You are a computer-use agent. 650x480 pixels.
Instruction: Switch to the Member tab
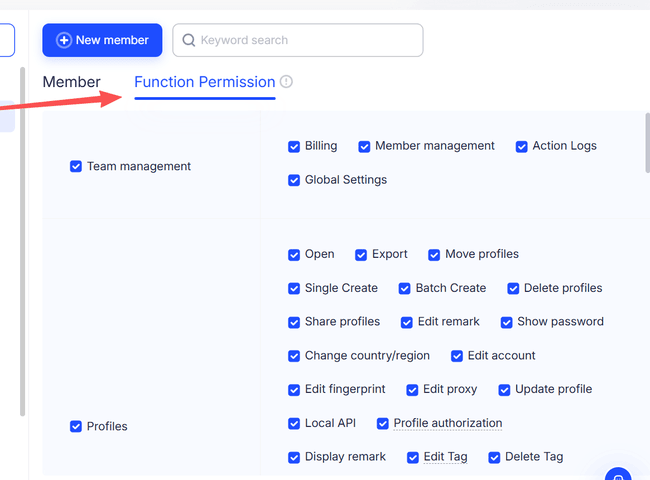tap(71, 82)
